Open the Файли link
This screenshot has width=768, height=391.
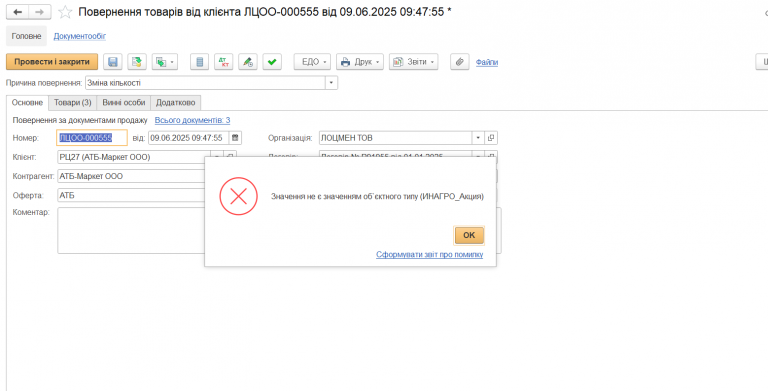(487, 62)
